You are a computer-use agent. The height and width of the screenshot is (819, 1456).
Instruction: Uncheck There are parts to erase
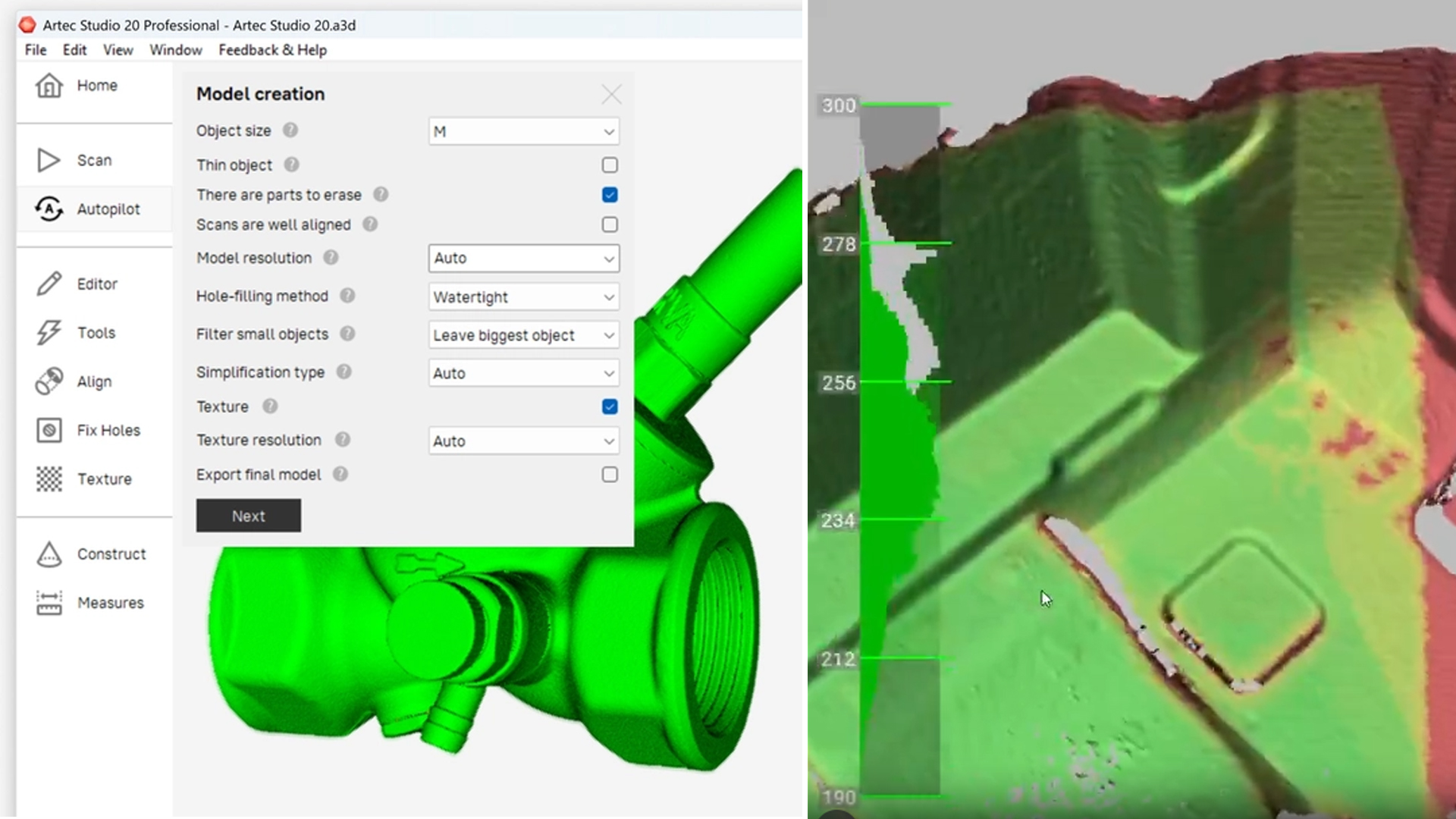(x=610, y=195)
